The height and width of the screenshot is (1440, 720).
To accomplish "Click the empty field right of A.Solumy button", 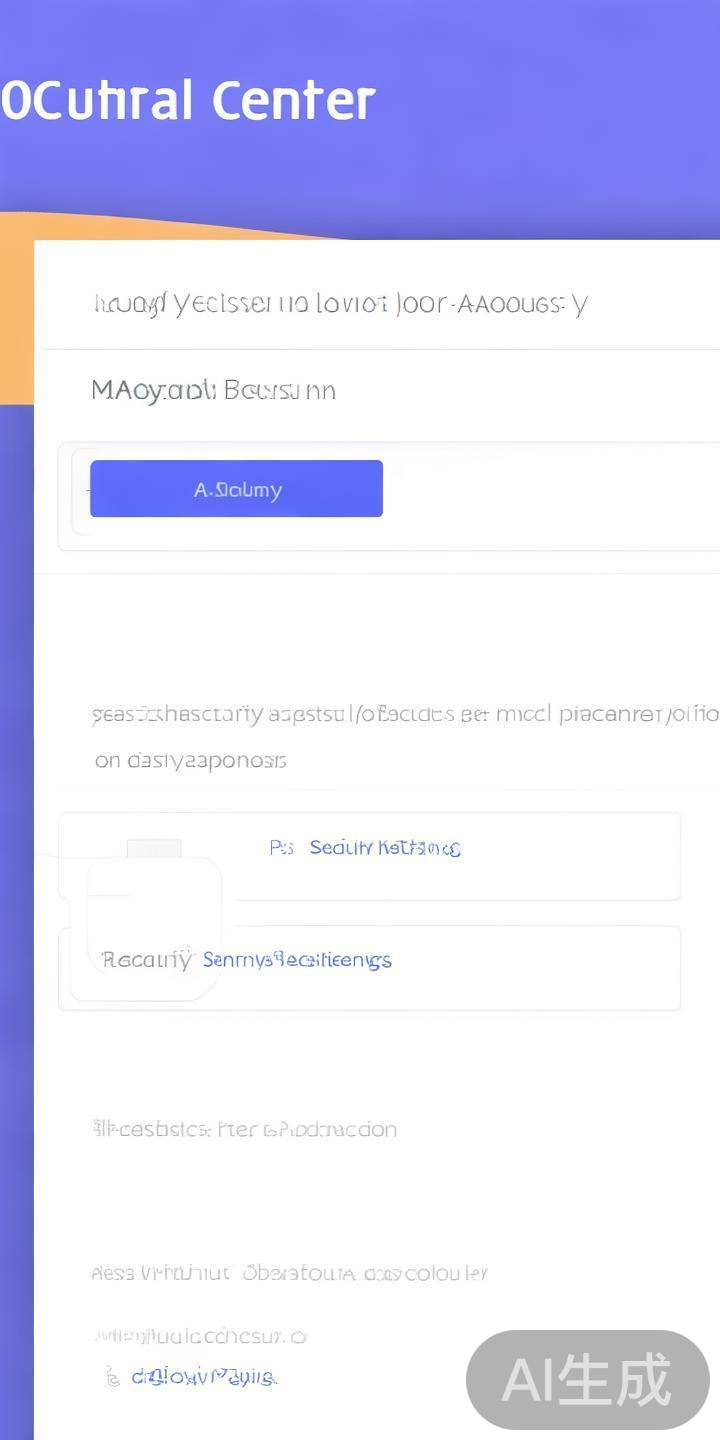I will (550, 489).
